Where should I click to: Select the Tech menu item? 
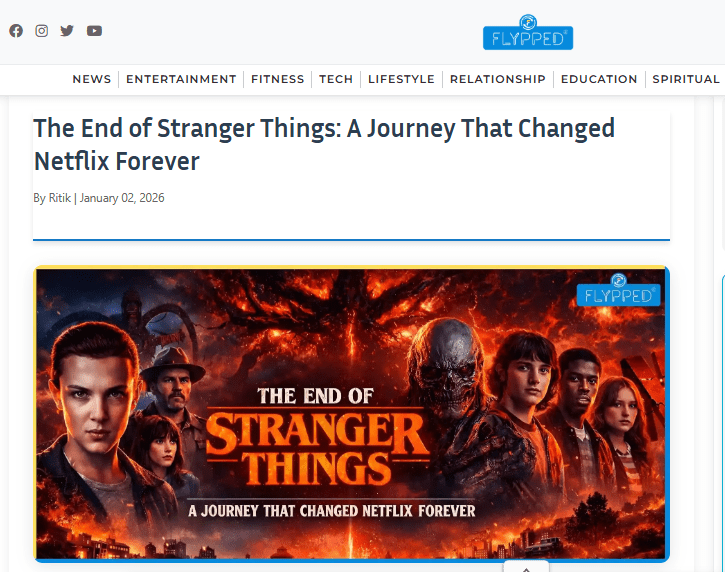(x=336, y=79)
